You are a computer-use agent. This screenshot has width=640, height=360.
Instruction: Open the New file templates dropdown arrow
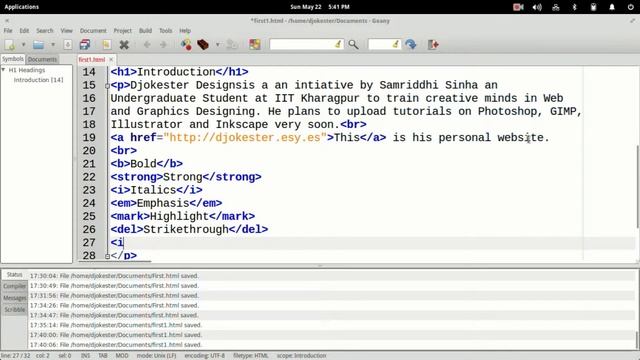[x=23, y=44]
